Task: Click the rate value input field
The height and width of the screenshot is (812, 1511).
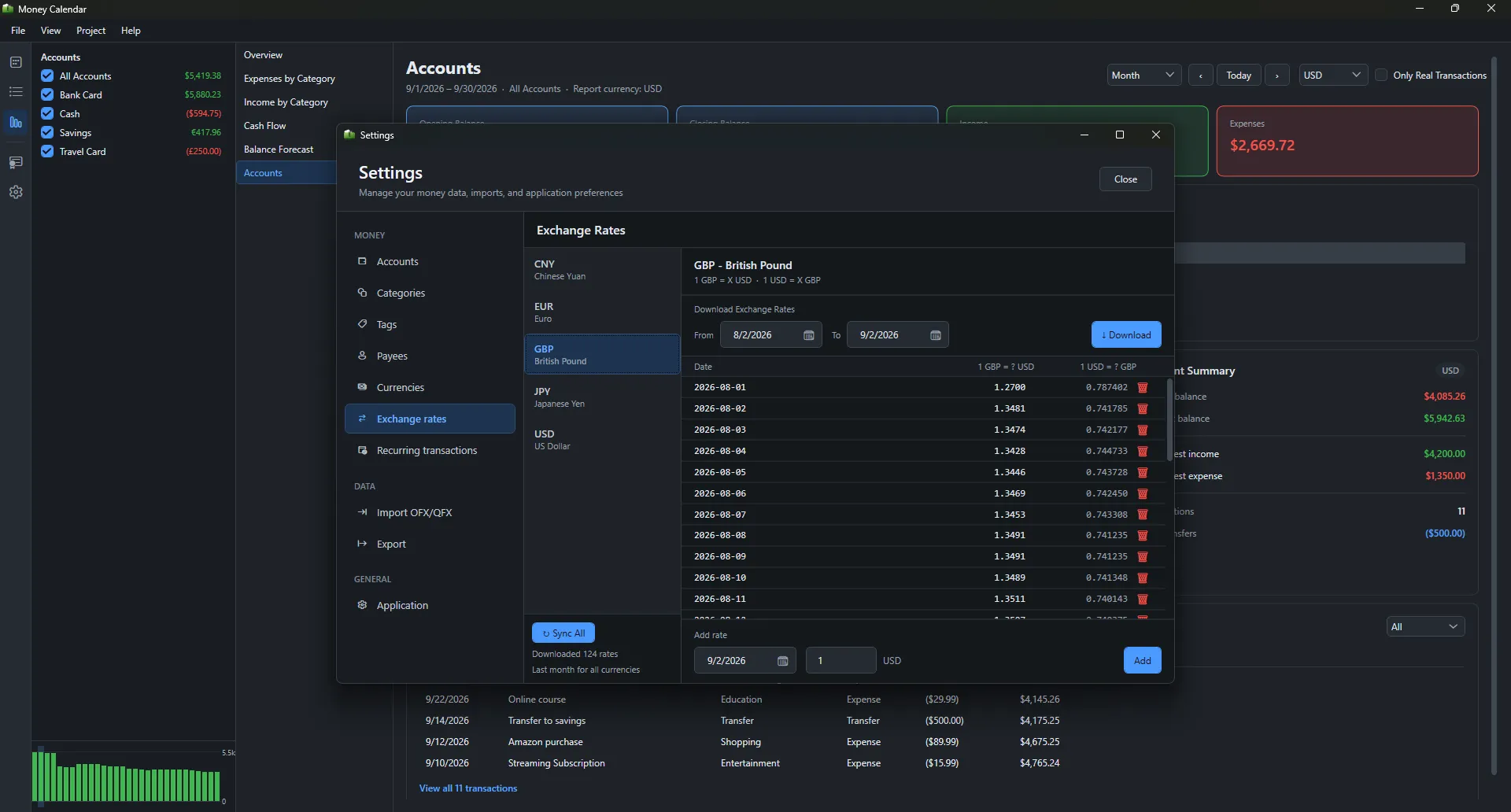Action: pos(840,661)
